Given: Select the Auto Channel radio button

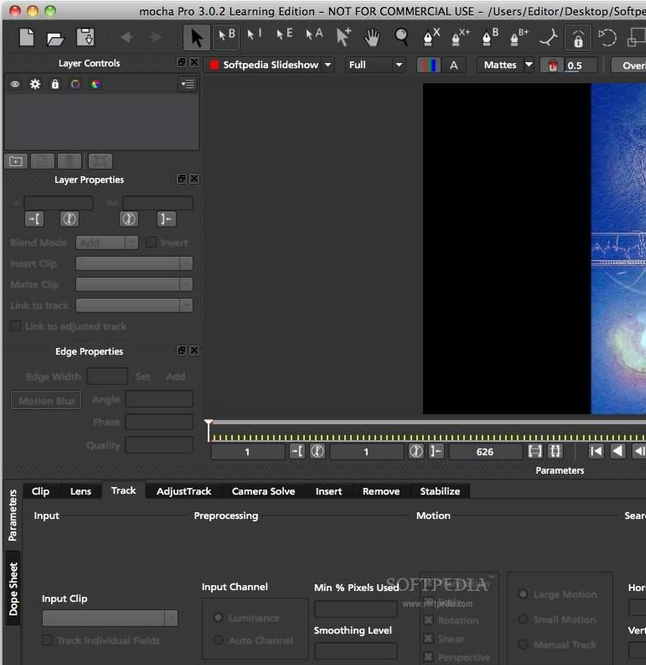Looking at the screenshot, I should (218, 640).
